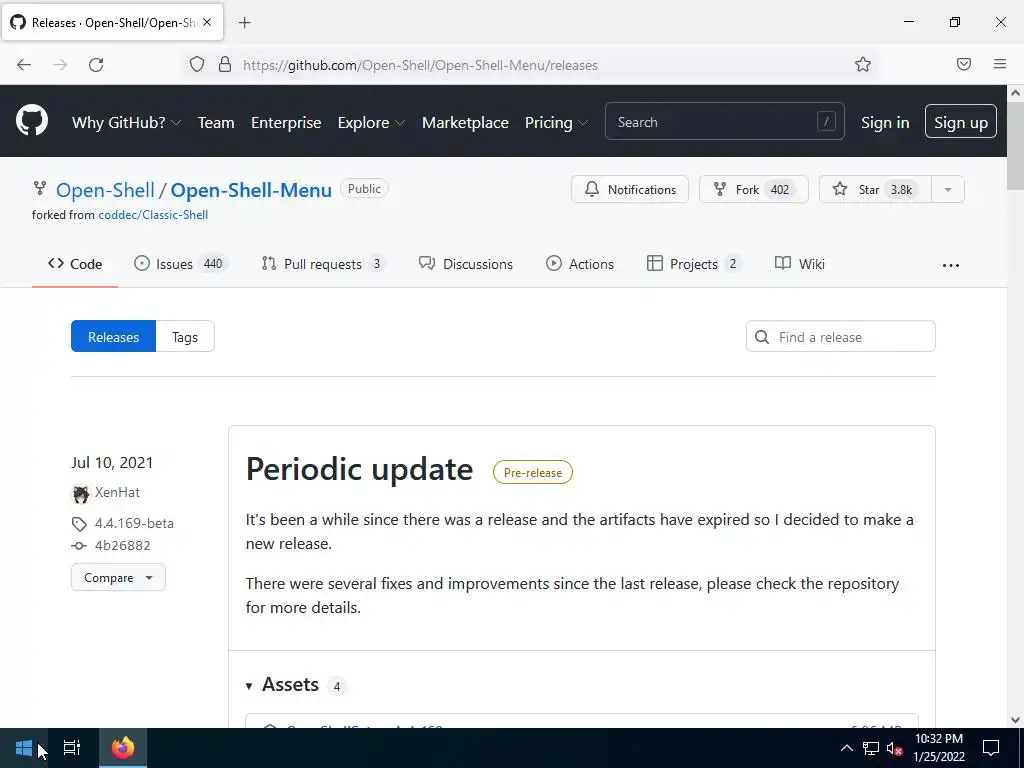The width and height of the screenshot is (1024, 768).
Task: Go back with the browser back arrow
Action: (x=24, y=65)
